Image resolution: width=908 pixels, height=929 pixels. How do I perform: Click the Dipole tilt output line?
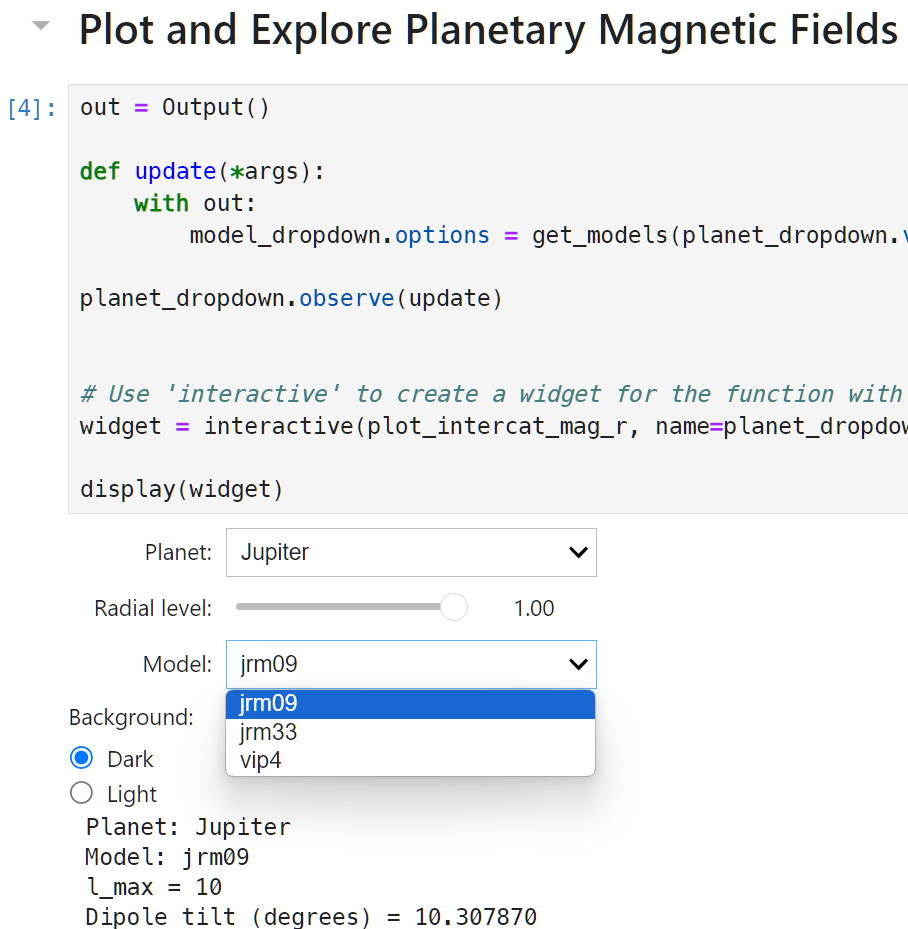click(312, 917)
